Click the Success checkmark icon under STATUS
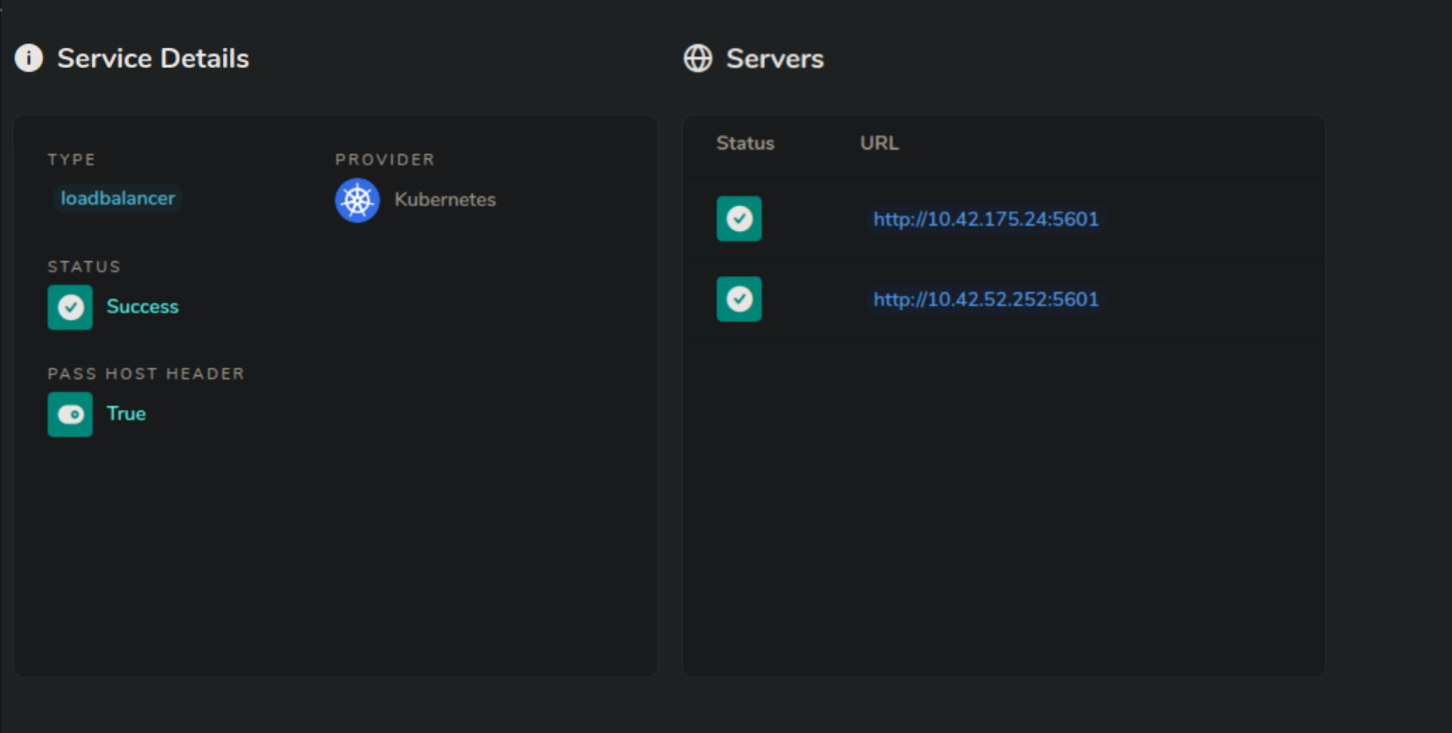This screenshot has height=733, width=1452. tap(70, 307)
